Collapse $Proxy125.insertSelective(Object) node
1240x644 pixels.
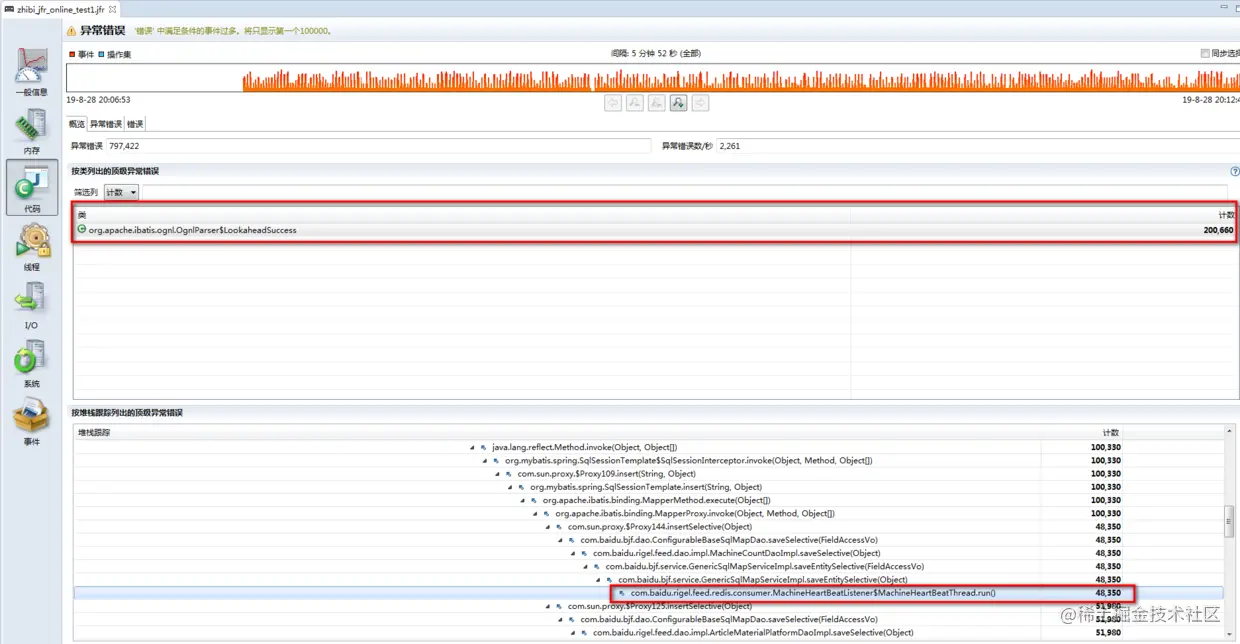(548, 606)
